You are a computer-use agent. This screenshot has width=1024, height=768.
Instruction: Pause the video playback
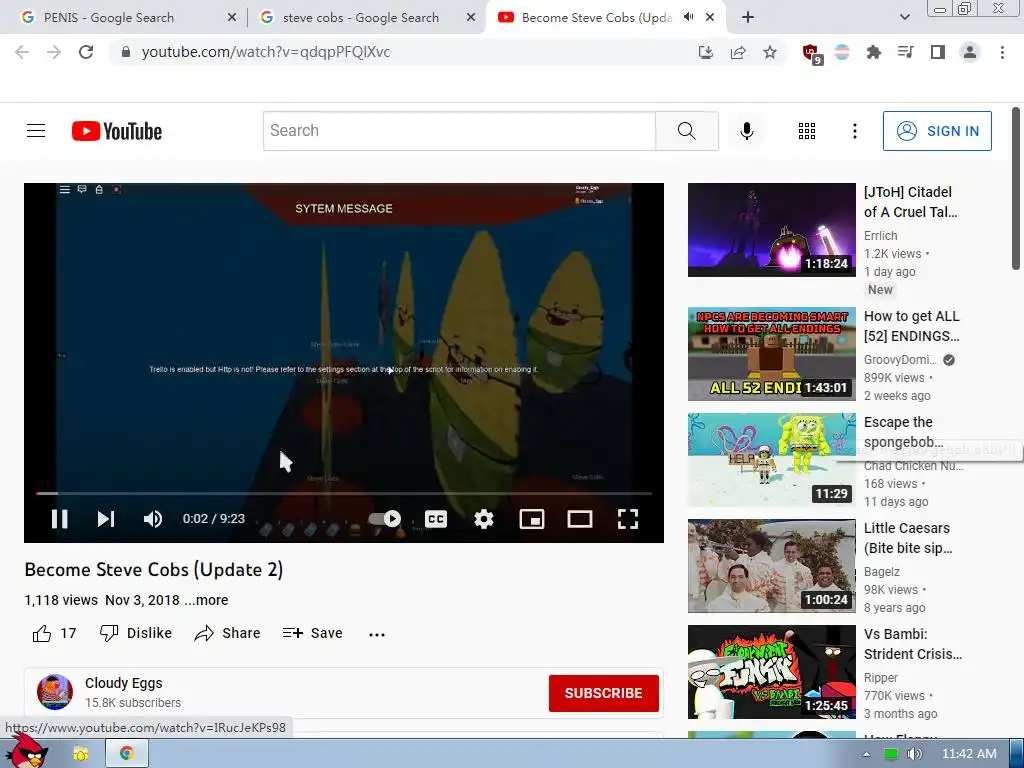pyautogui.click(x=59, y=519)
